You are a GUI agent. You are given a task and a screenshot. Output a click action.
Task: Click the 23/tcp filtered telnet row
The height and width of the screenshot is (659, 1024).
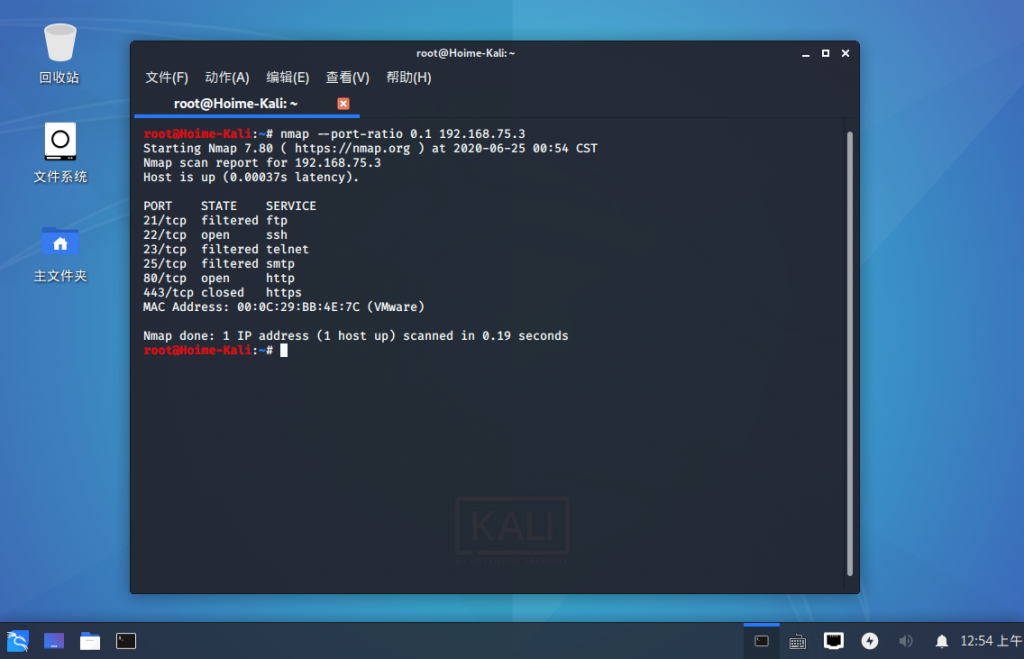coord(226,249)
